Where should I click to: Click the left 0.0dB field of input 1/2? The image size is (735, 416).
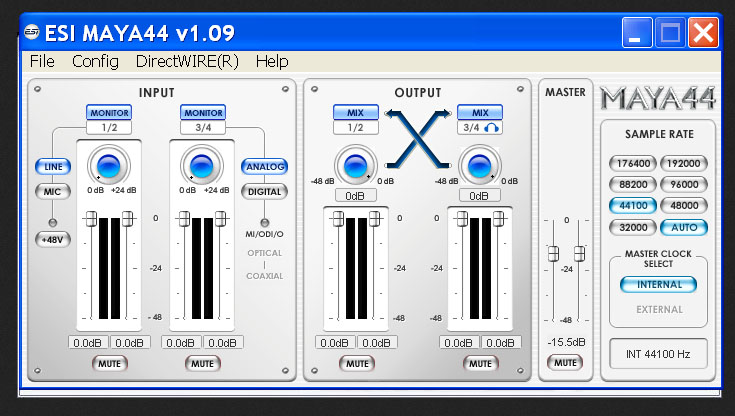coord(88,343)
